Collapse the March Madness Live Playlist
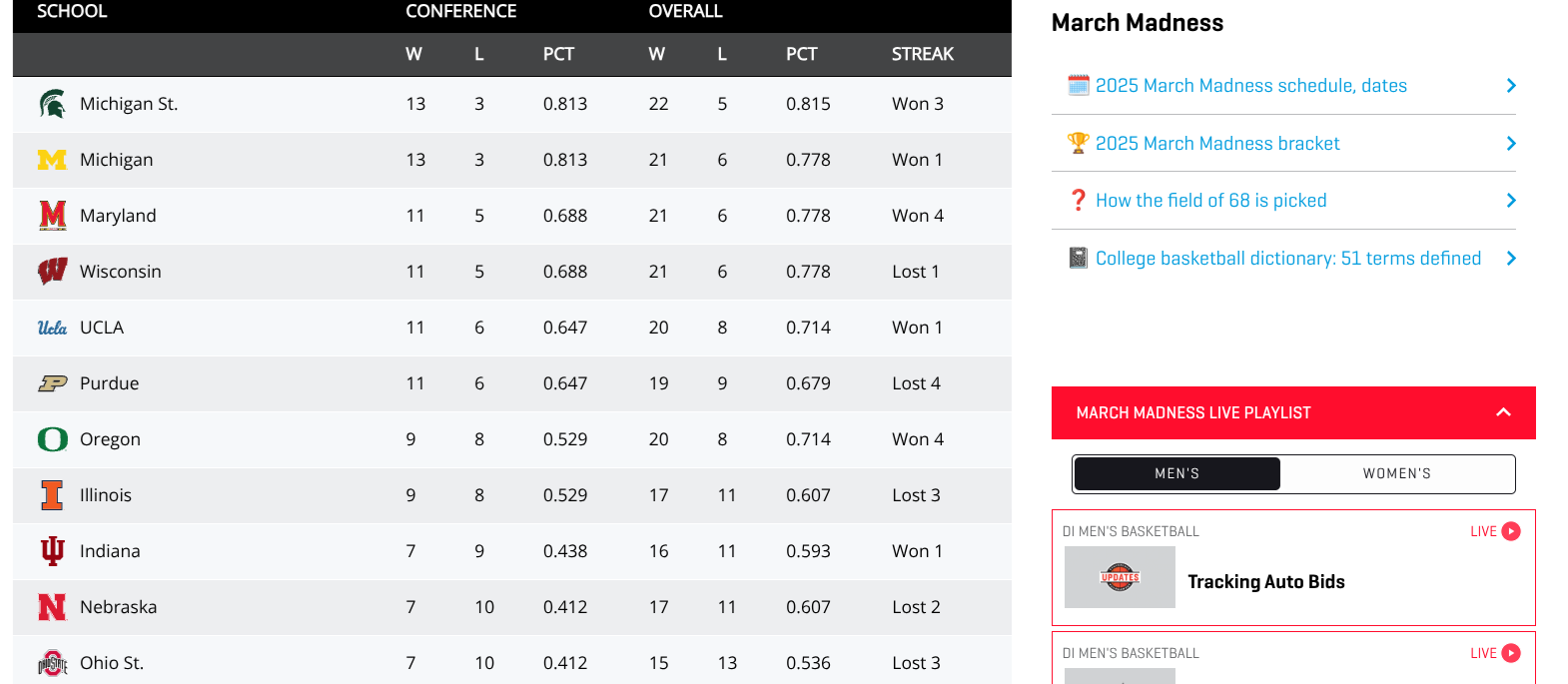Viewport: 1568px width, 684px height. click(x=1503, y=412)
